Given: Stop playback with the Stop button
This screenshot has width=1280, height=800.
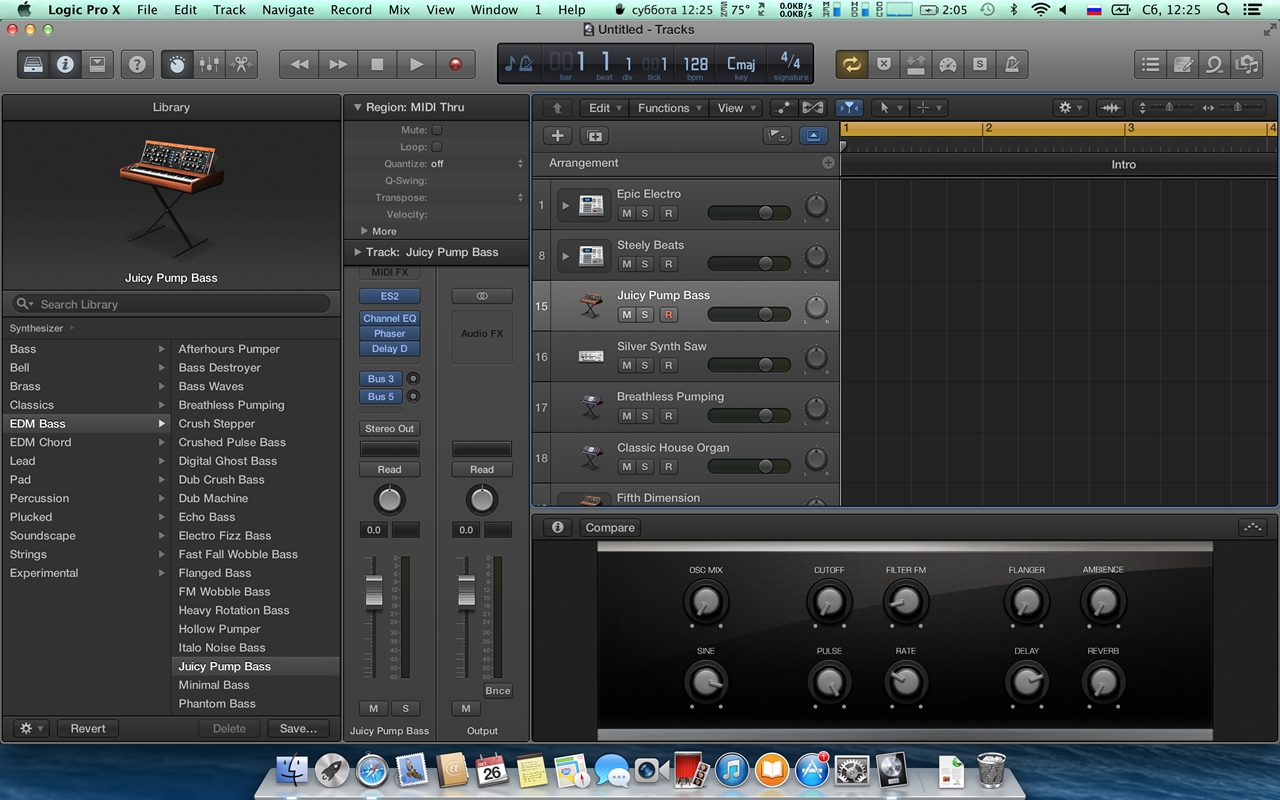Looking at the screenshot, I should [377, 64].
